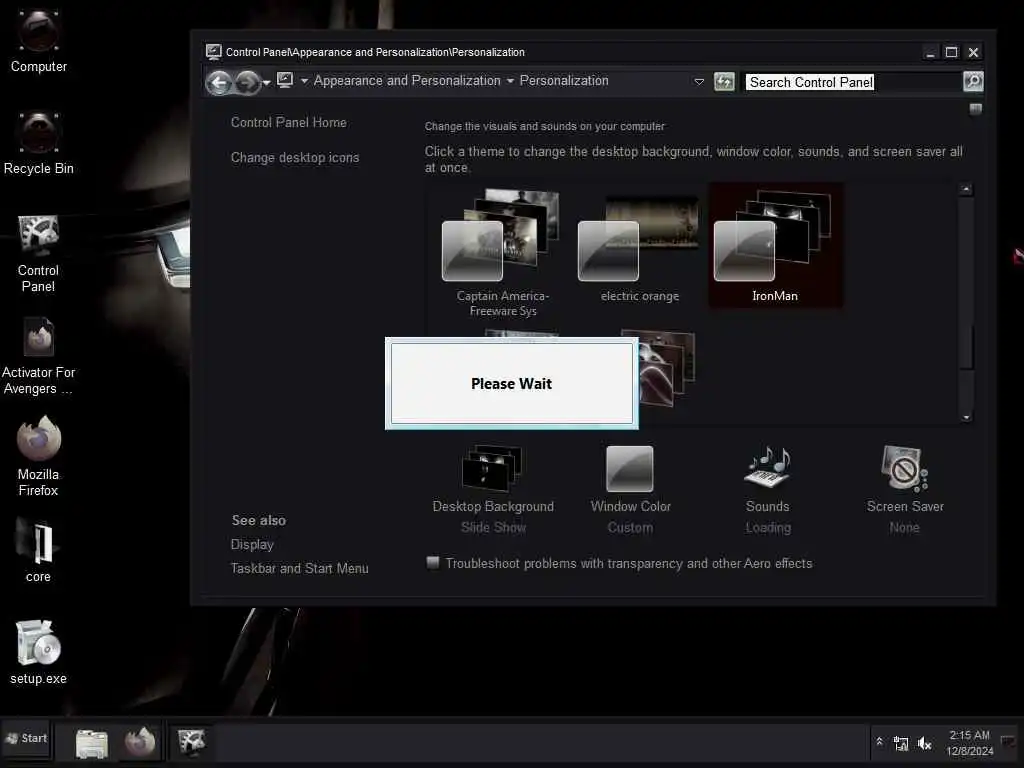The image size is (1024, 768).
Task: Maximize the Personalization window
Action: point(952,52)
